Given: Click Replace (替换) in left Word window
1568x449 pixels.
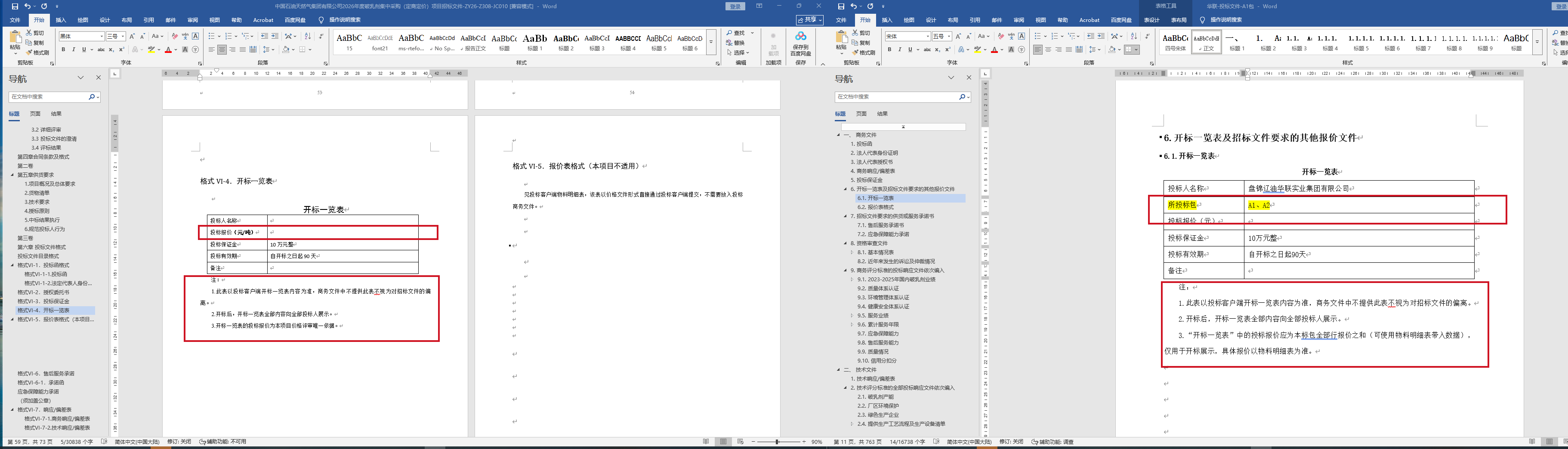Looking at the screenshot, I should (x=735, y=43).
